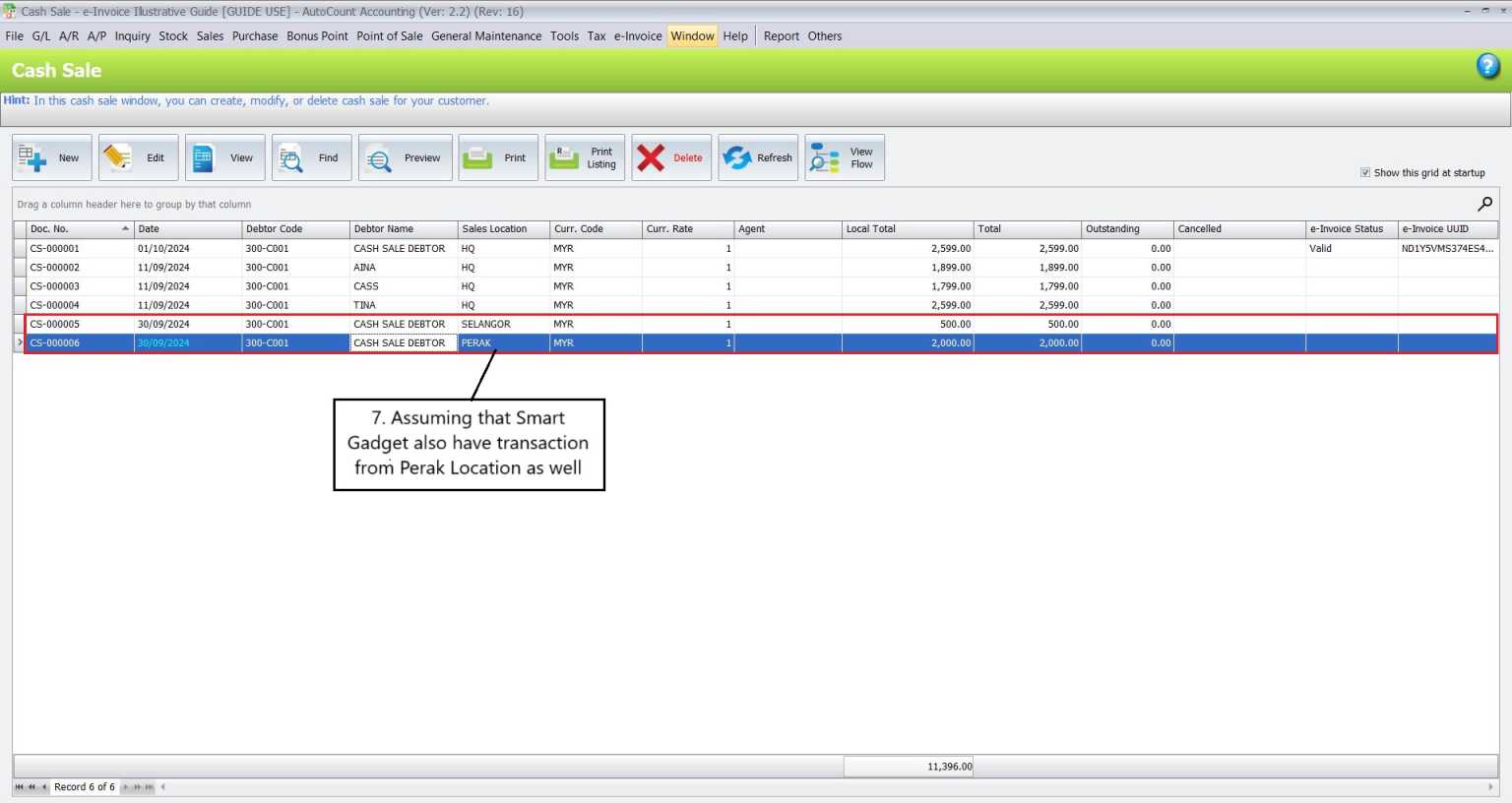Click the e-Invoice UUID ND1Y5VMS374ES4 cell
1512x803 pixels.
point(1448,249)
